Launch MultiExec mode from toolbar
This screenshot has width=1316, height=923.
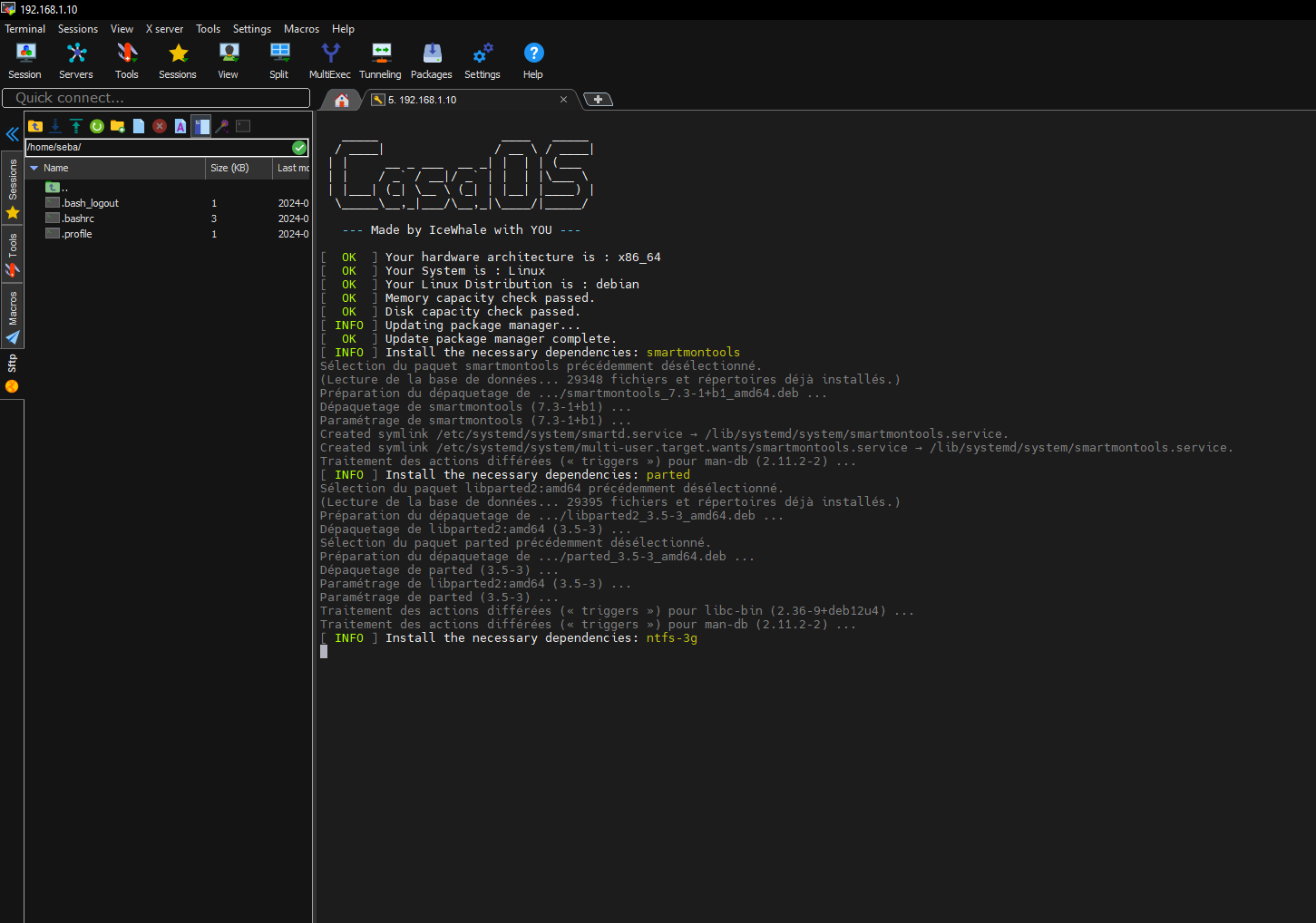(330, 61)
